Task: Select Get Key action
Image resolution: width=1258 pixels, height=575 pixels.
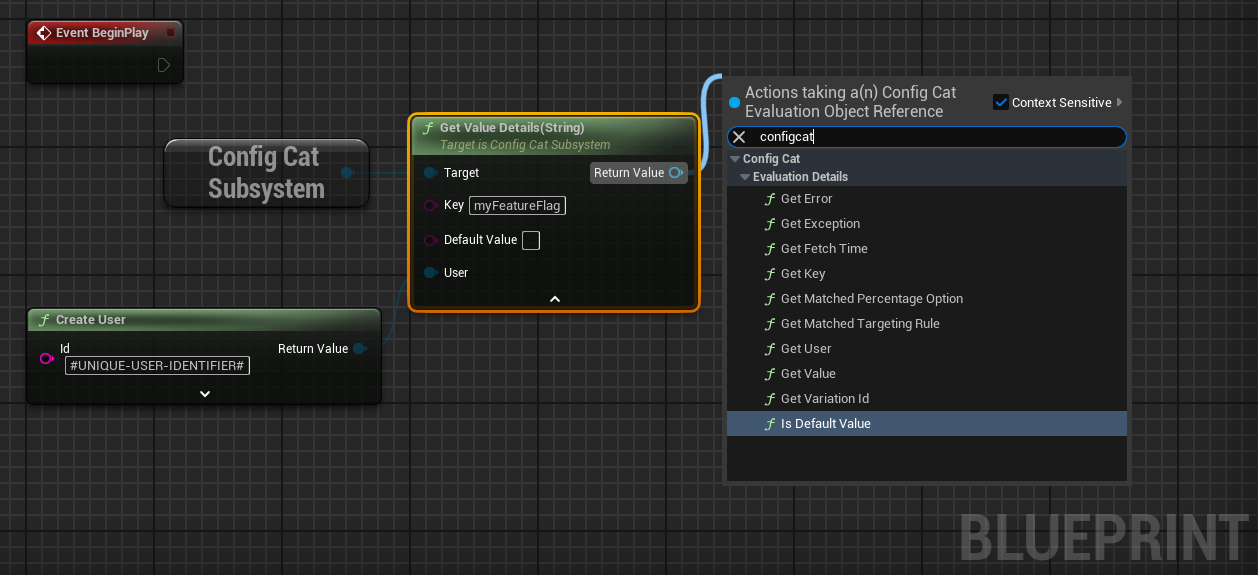Action: (x=927, y=274)
